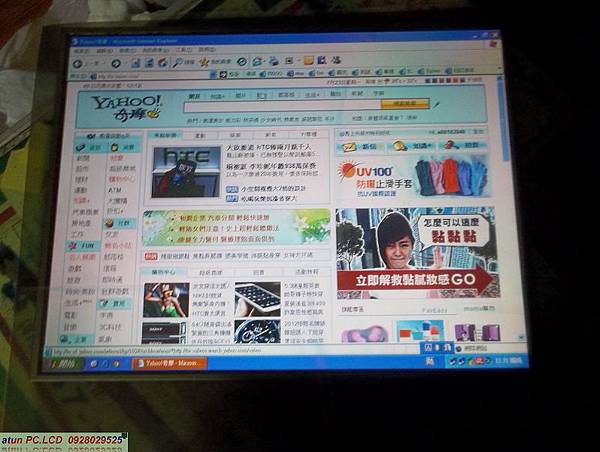Viewport: 600px width, 452px height.
Task: Open Favorites with the star toolbar icon
Action: coord(204,62)
